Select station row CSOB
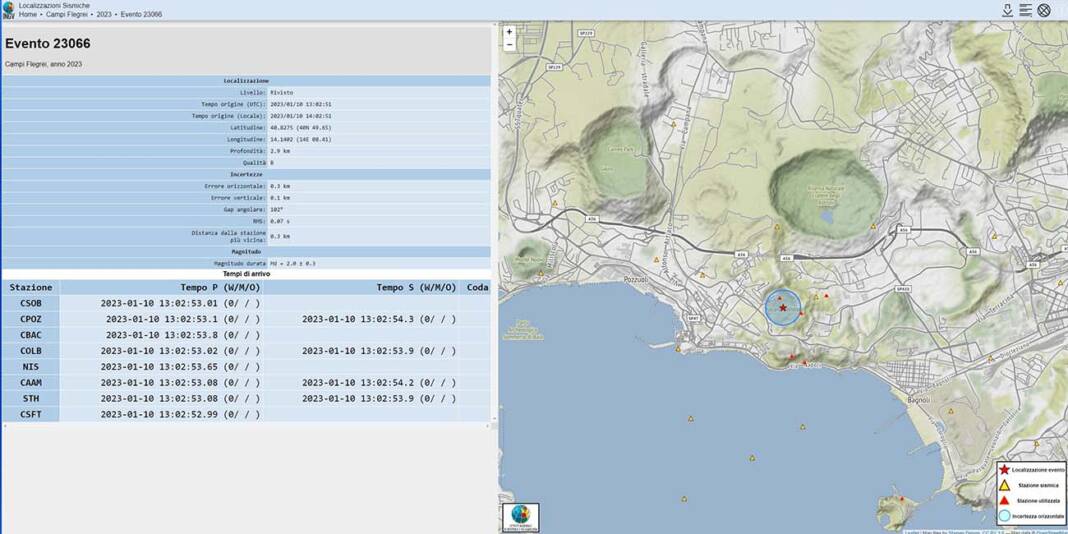Image resolution: width=1068 pixels, height=534 pixels. click(x=31, y=303)
